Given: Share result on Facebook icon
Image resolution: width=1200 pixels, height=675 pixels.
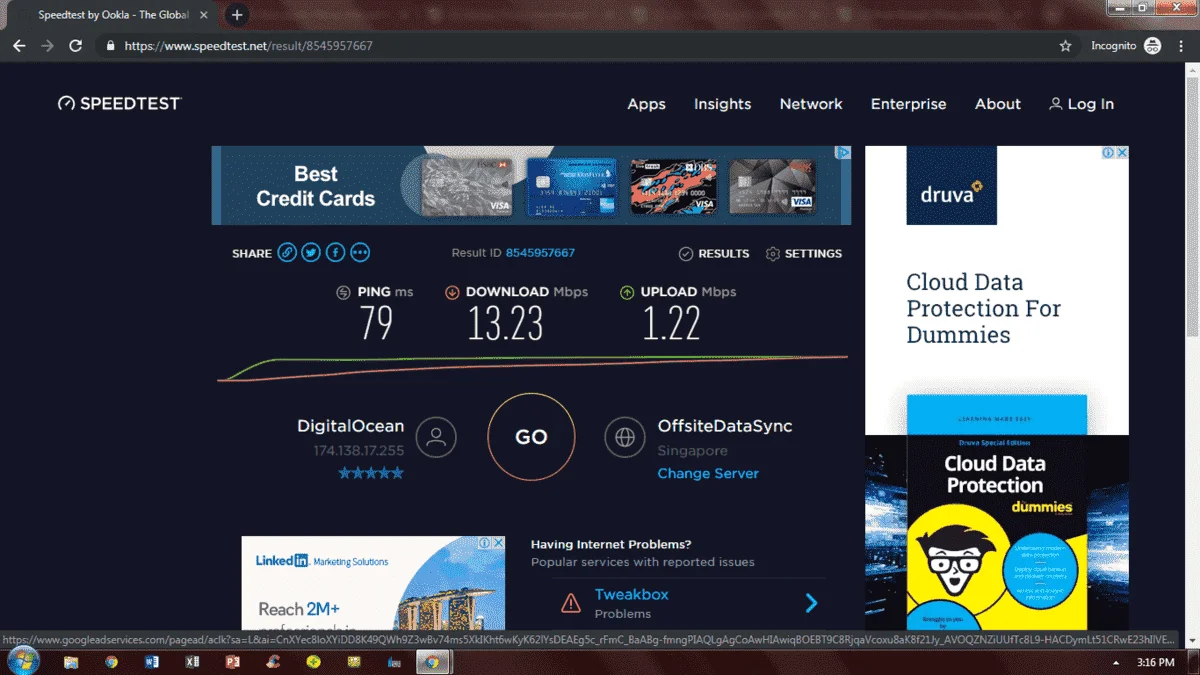Looking at the screenshot, I should (x=335, y=253).
